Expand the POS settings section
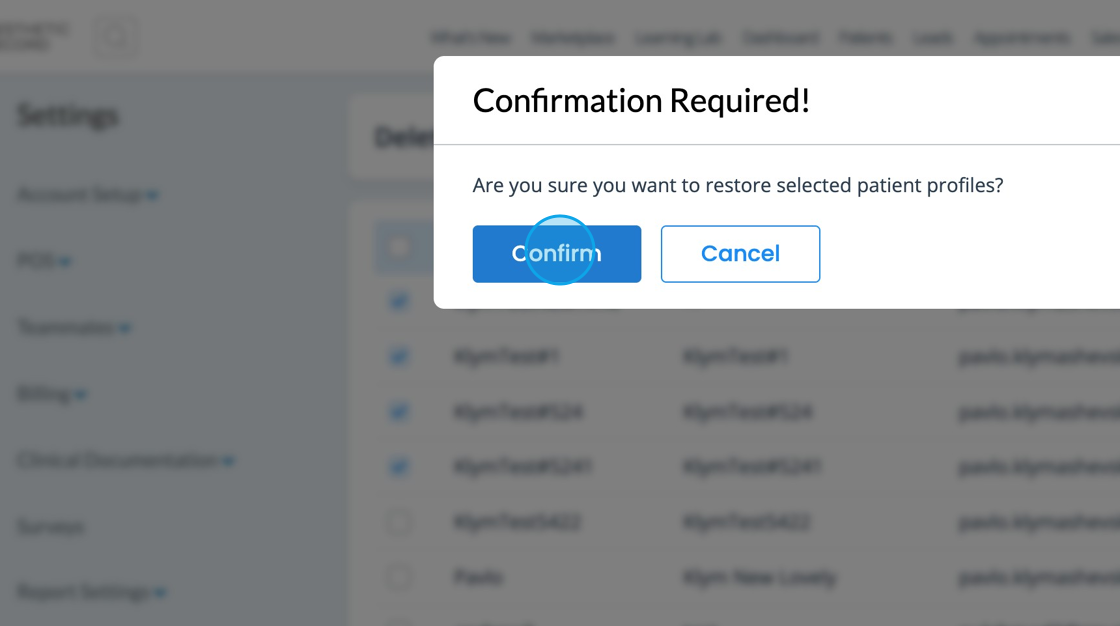The height and width of the screenshot is (626, 1120). [x=44, y=261]
